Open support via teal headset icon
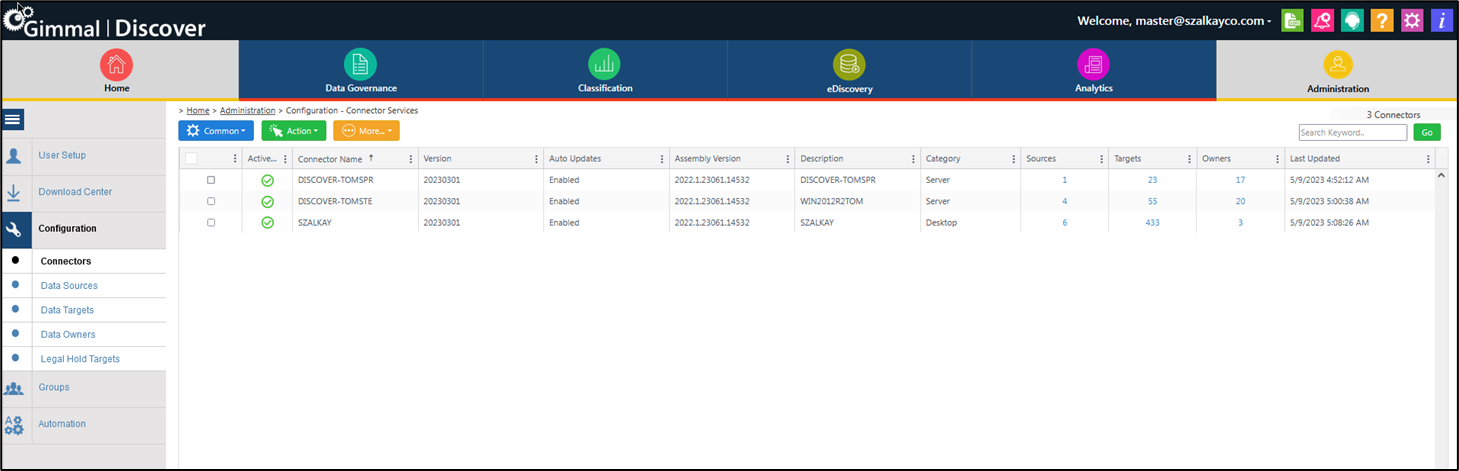 [1352, 20]
